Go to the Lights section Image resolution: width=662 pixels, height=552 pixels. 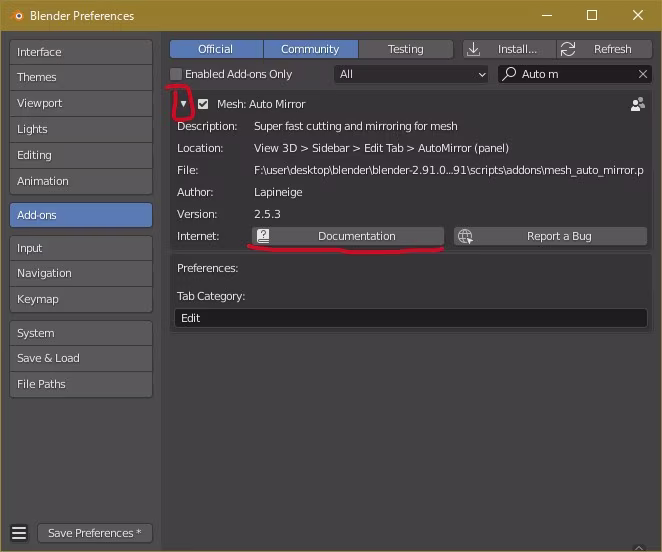tap(81, 129)
